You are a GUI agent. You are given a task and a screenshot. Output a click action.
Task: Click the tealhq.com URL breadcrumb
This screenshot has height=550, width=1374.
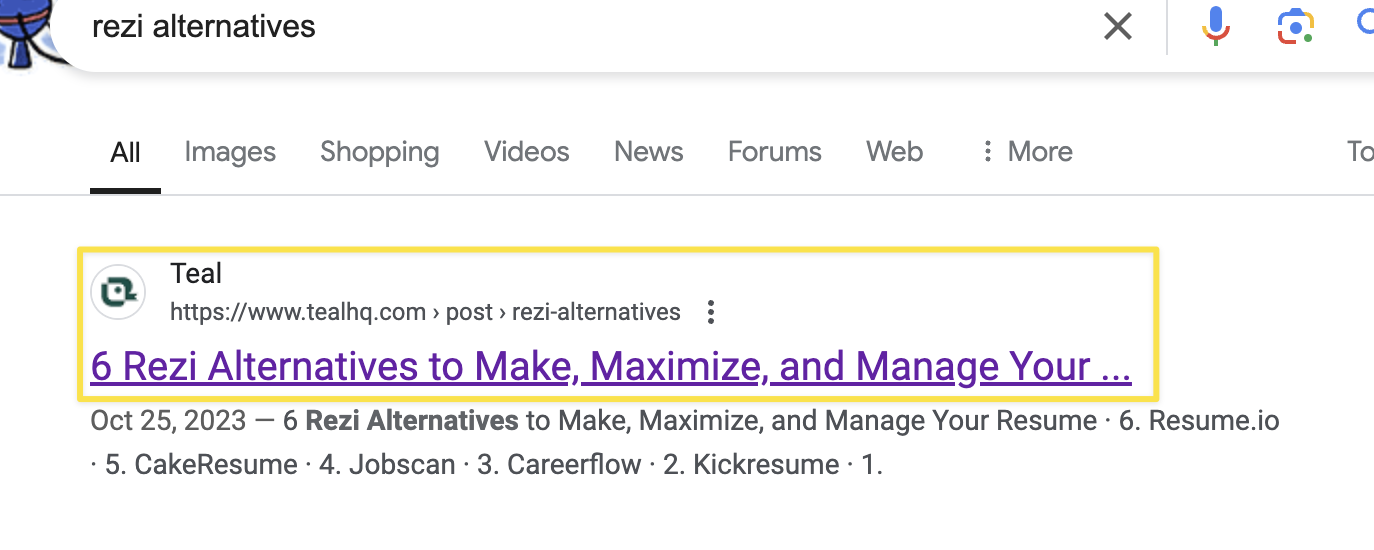coord(425,312)
